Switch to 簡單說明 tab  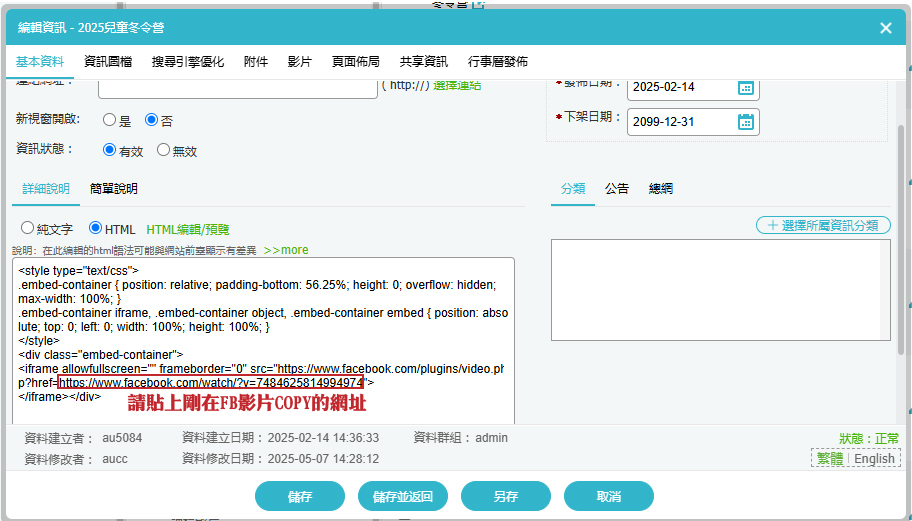point(113,188)
